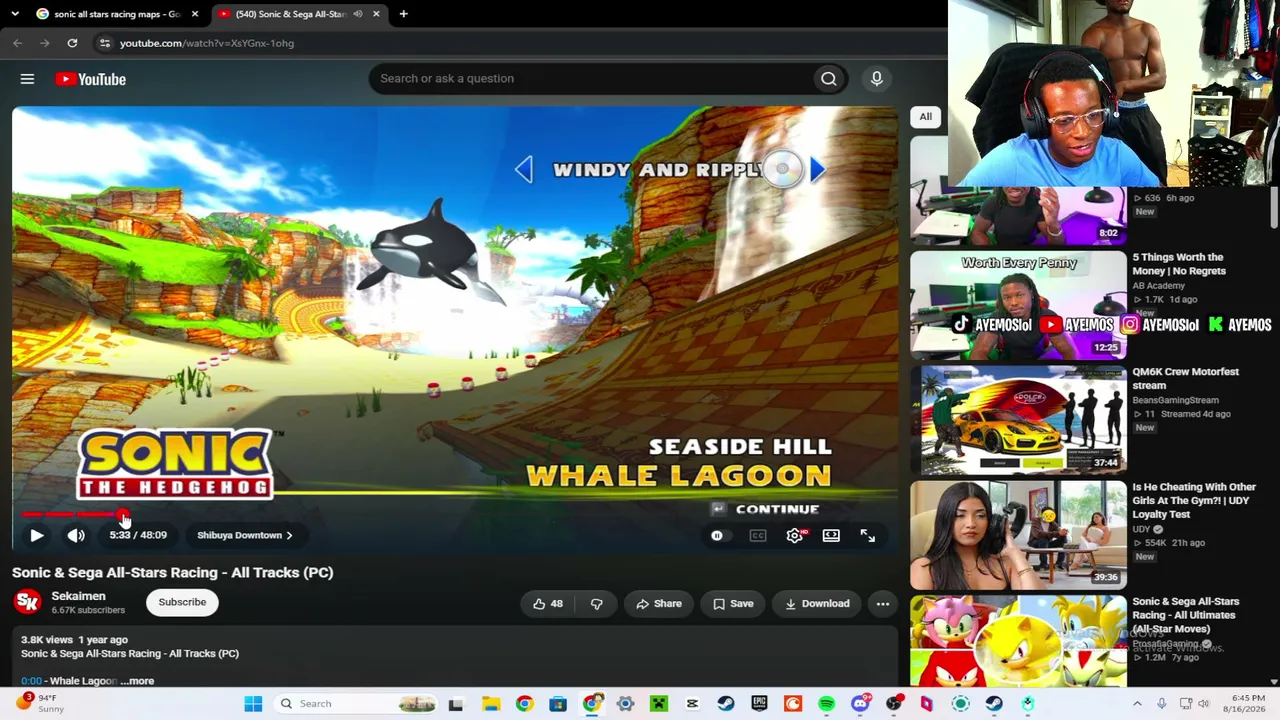Toggle closed captions on the player

(x=758, y=535)
